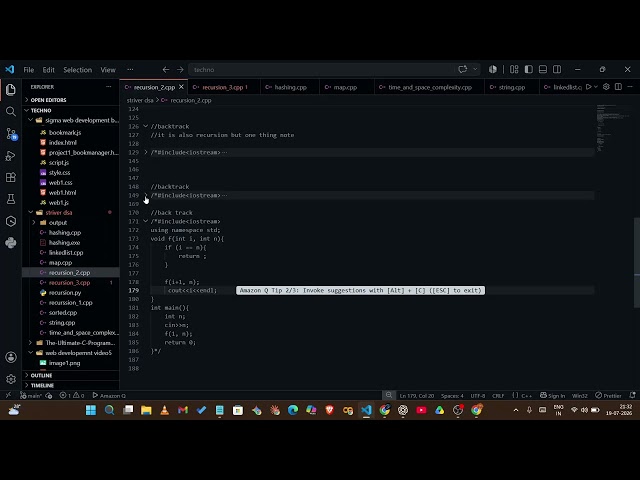Expand the OPEN EDITORS section

pyautogui.click(x=71, y=100)
